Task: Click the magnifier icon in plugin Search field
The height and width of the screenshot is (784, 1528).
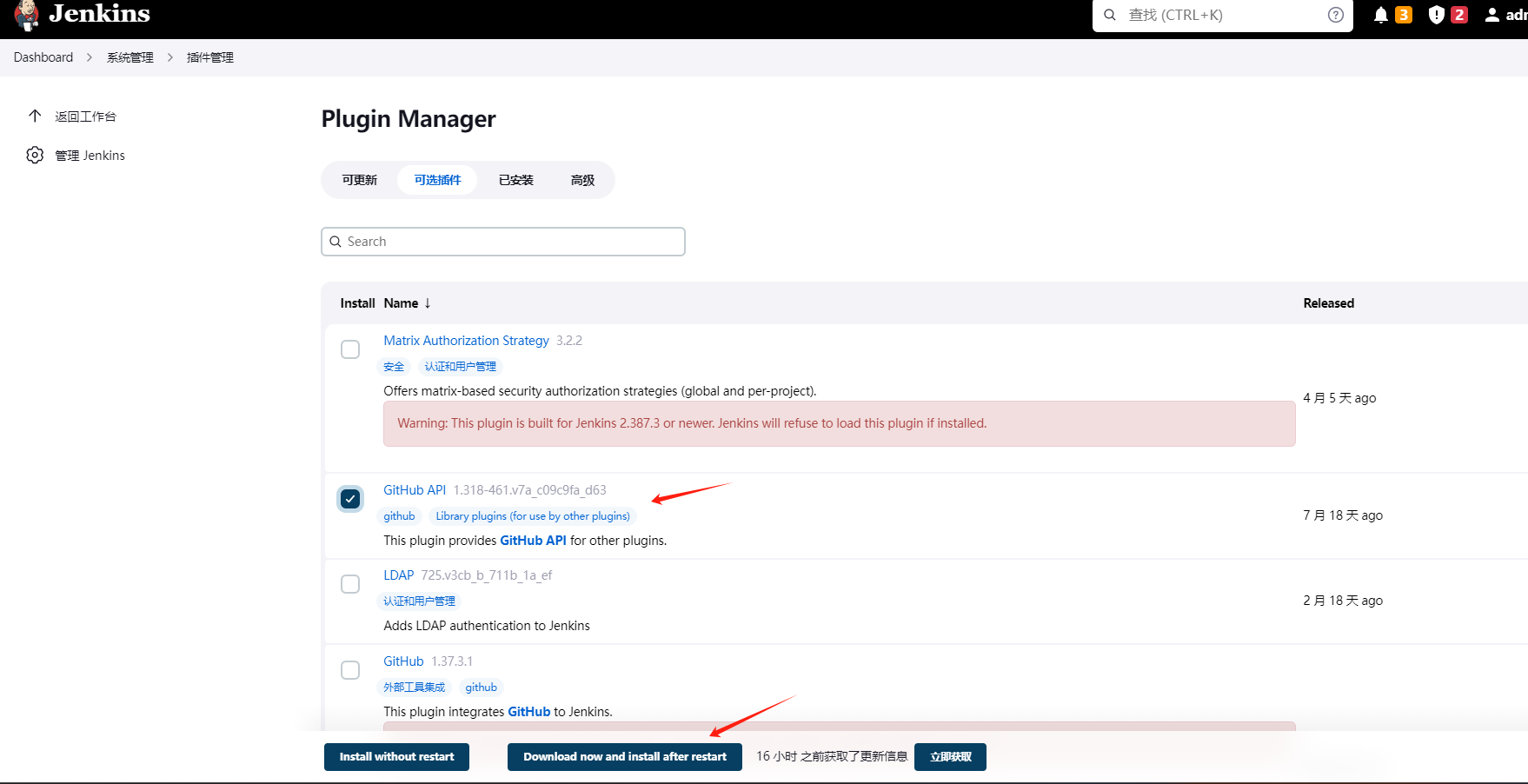Action: tap(335, 242)
